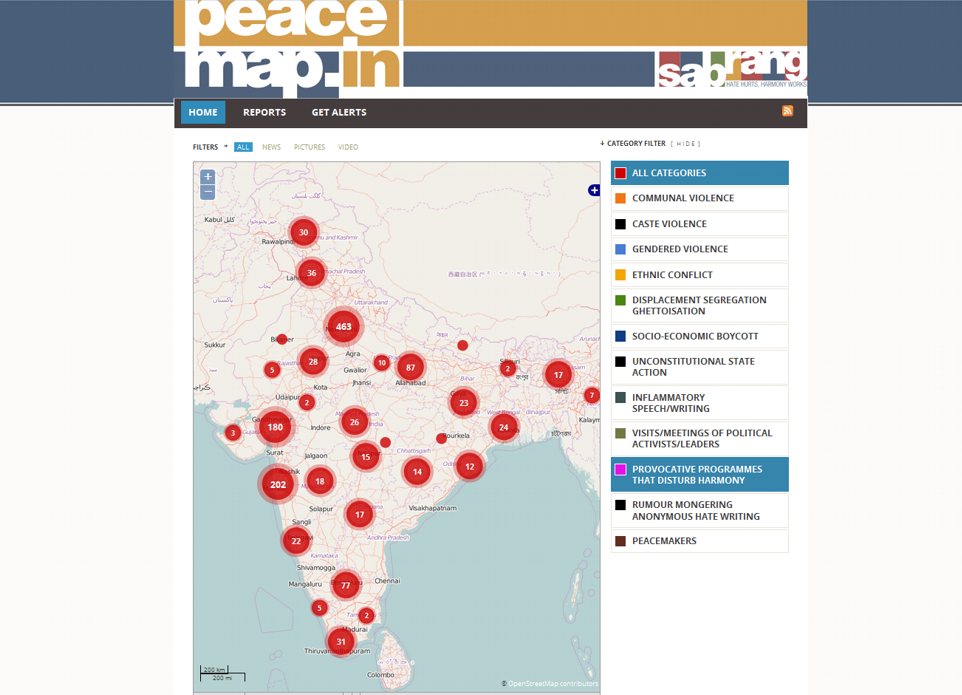The height and width of the screenshot is (695, 962).
Task: Open the 14 incident cluster marker
Action: coord(417,472)
